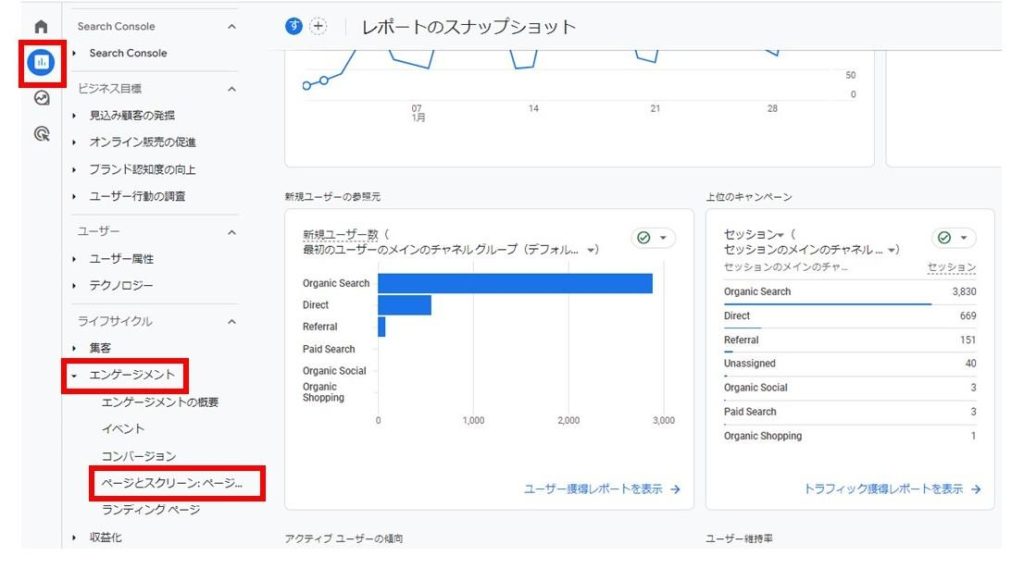Image resolution: width=1024 pixels, height=569 pixels.
Task: Expand 見込み顧客の発掘 in sidebar
Action: pyautogui.click(x=74, y=116)
